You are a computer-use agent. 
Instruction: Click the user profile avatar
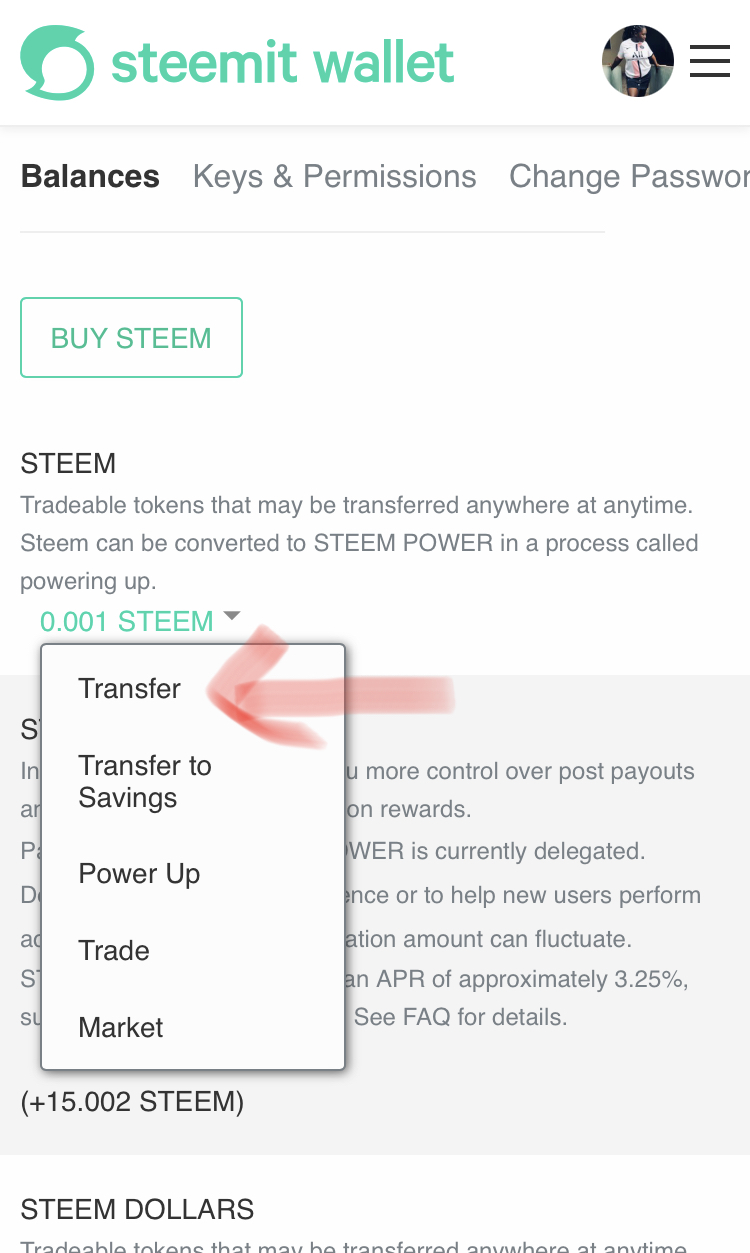pos(638,62)
